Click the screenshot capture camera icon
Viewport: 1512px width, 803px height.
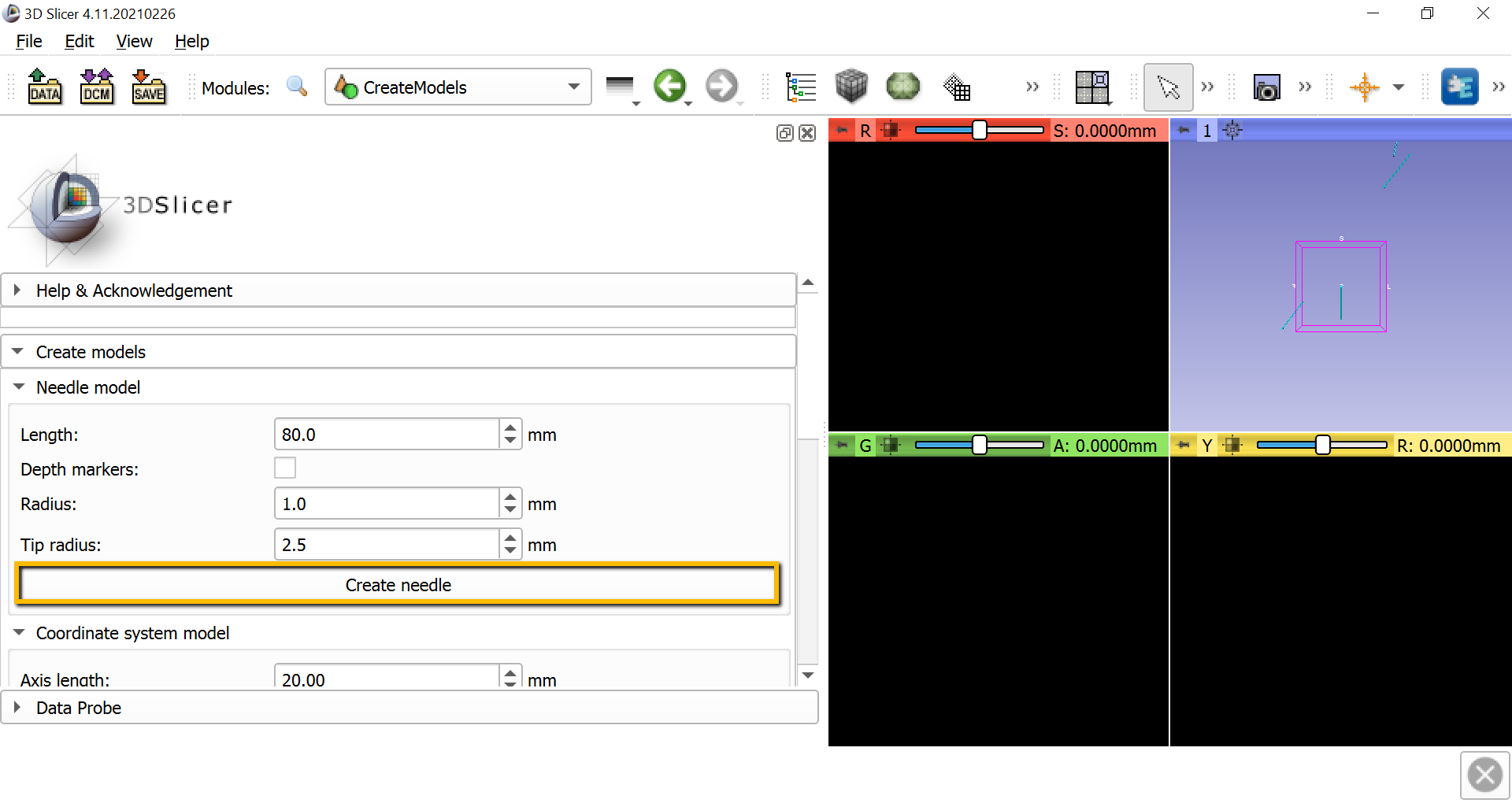coord(1266,87)
